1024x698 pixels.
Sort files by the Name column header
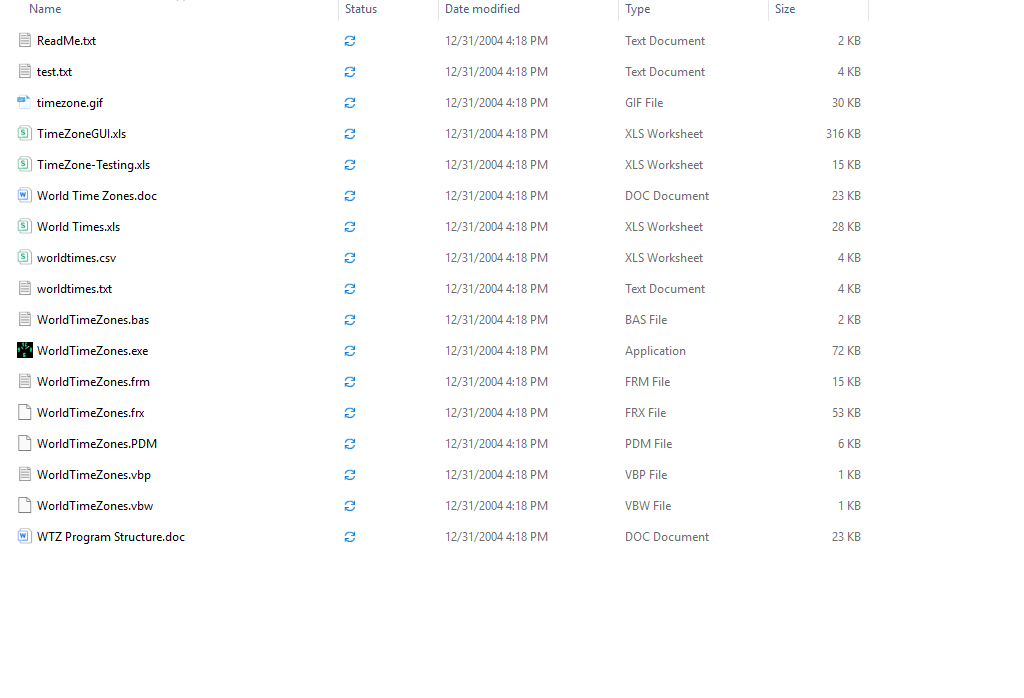45,9
